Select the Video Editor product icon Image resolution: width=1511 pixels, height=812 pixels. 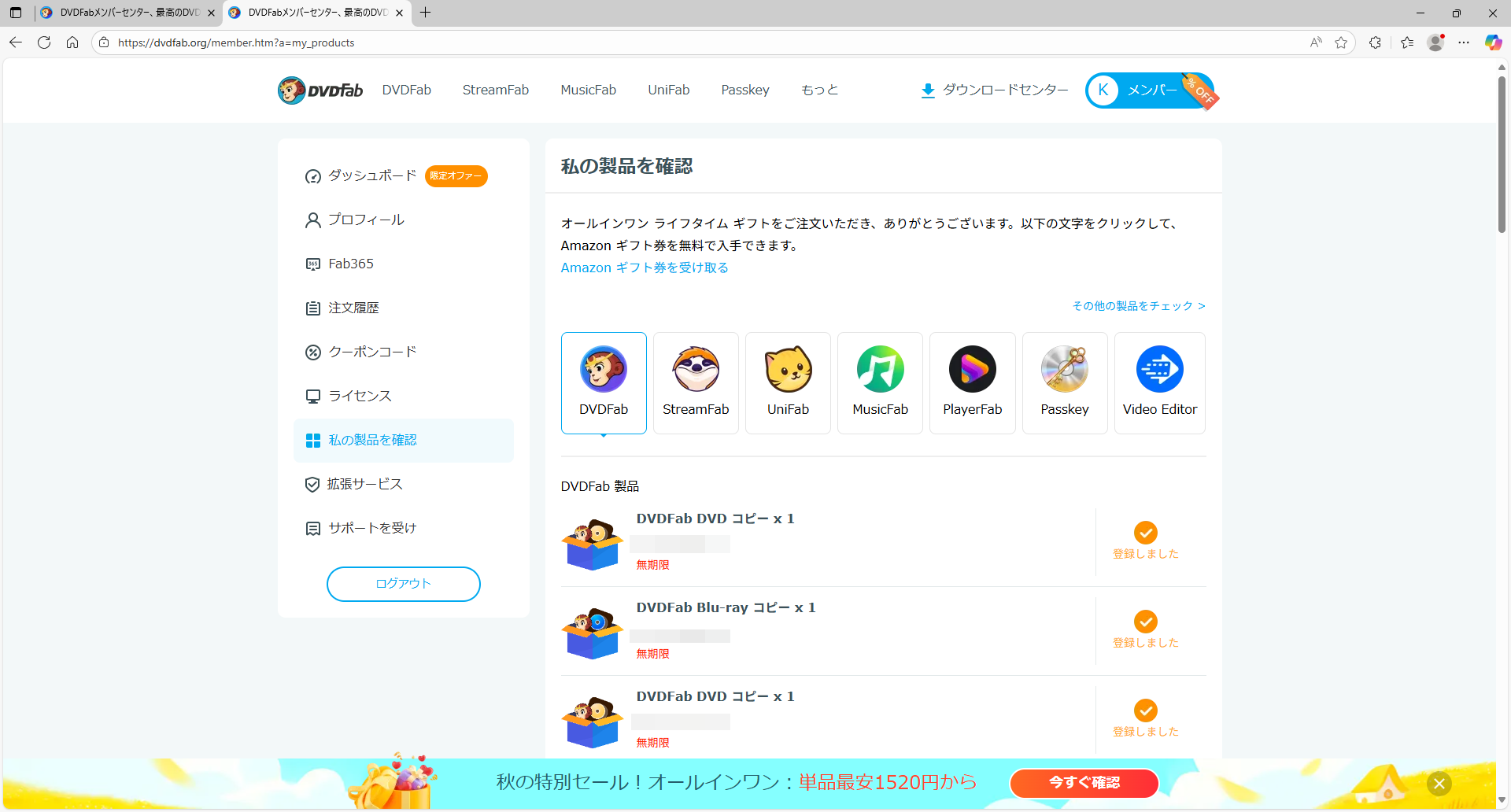click(1159, 370)
